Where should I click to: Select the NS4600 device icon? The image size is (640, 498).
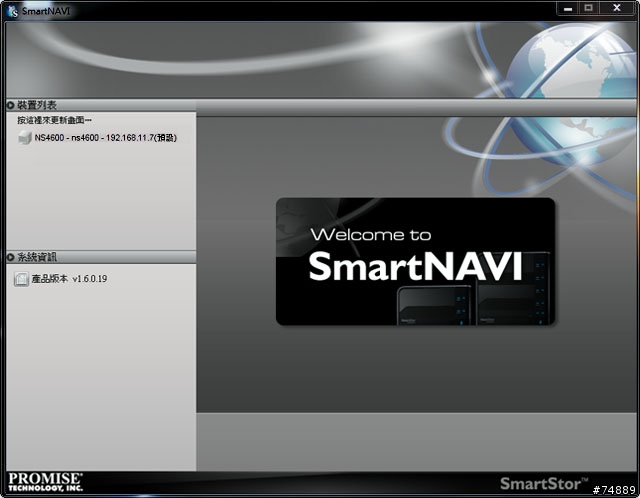click(25, 138)
